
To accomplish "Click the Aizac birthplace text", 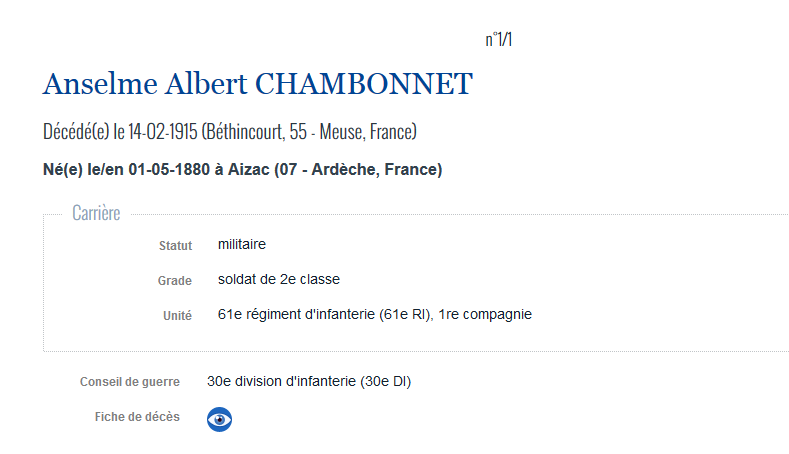I will pos(249,170).
